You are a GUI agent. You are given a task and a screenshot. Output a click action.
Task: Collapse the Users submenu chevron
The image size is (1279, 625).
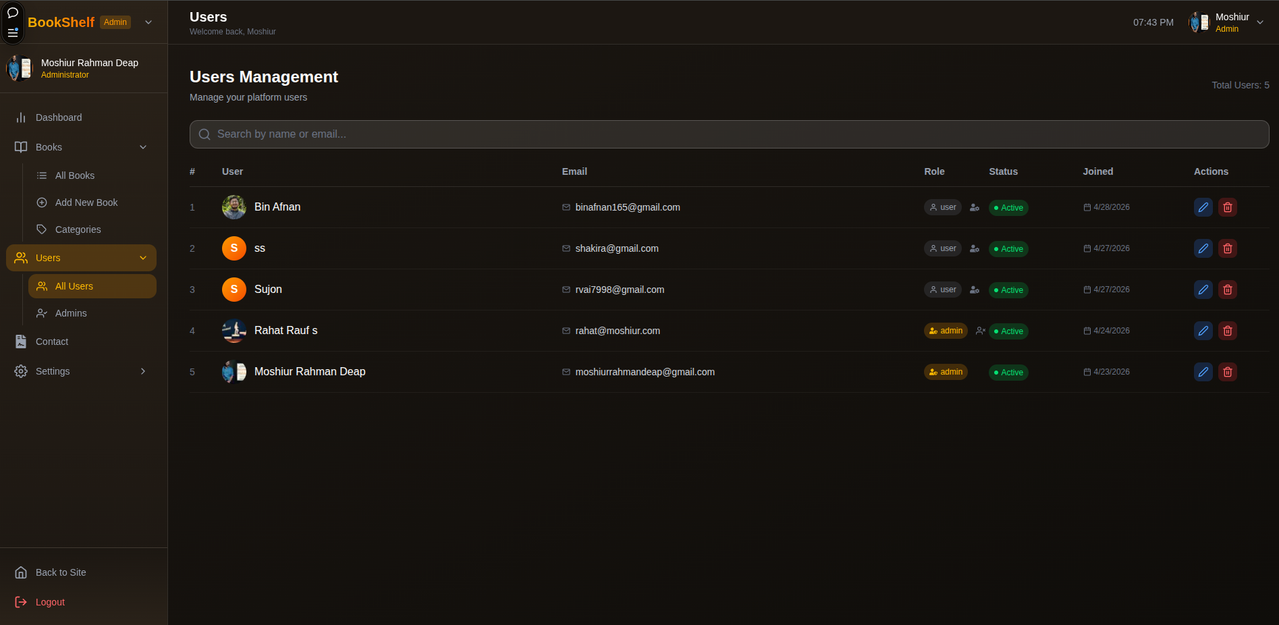(x=143, y=258)
